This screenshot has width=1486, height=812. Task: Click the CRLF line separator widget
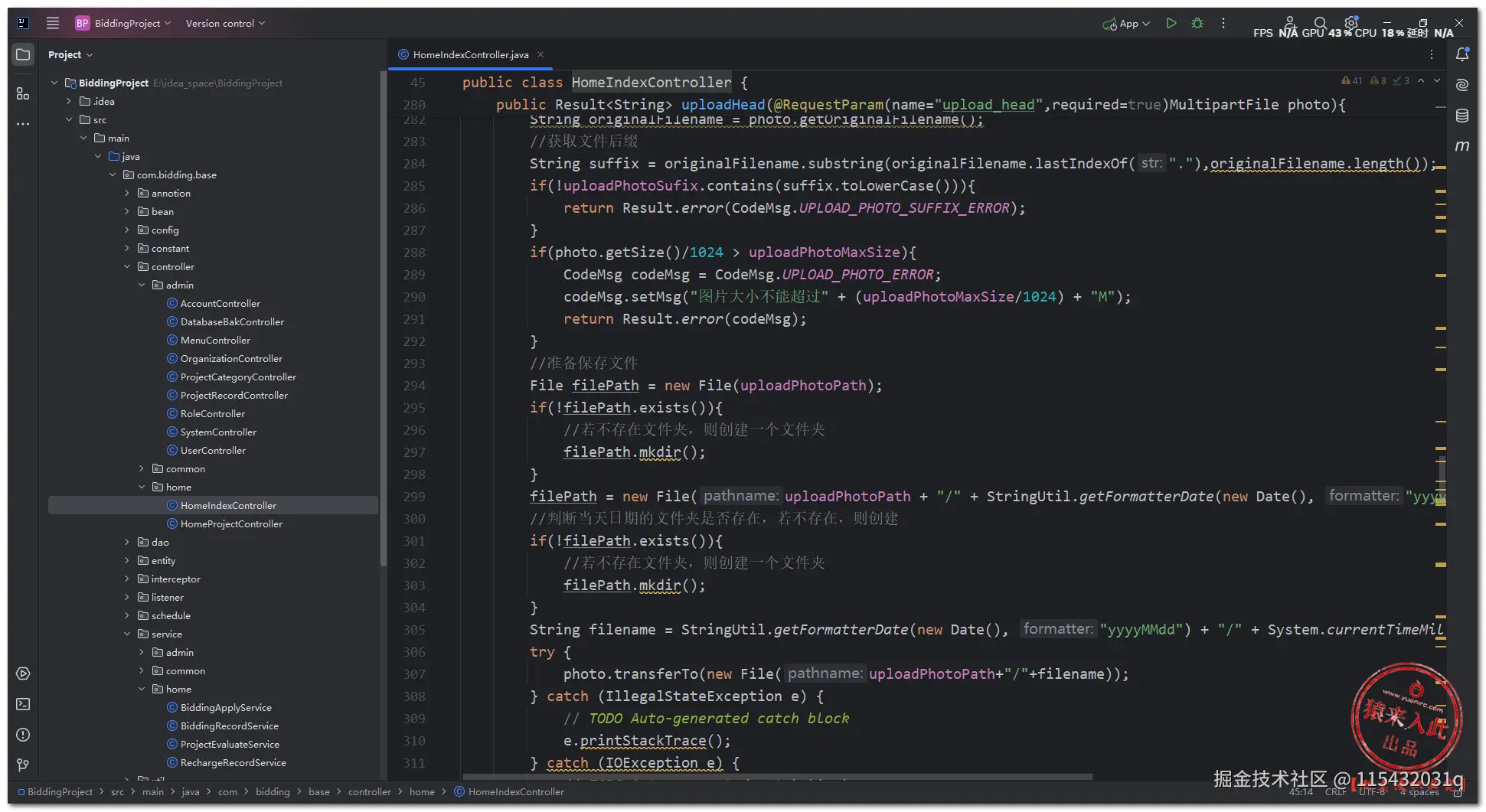tap(1335, 792)
